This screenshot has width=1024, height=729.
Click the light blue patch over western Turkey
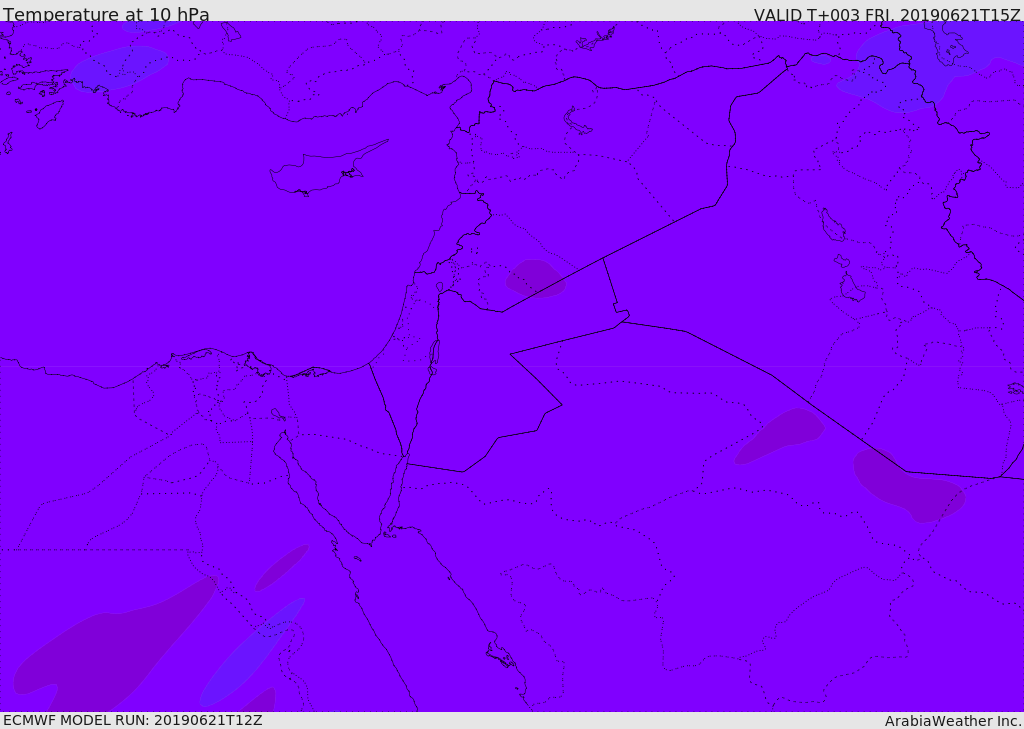[x=120, y=67]
